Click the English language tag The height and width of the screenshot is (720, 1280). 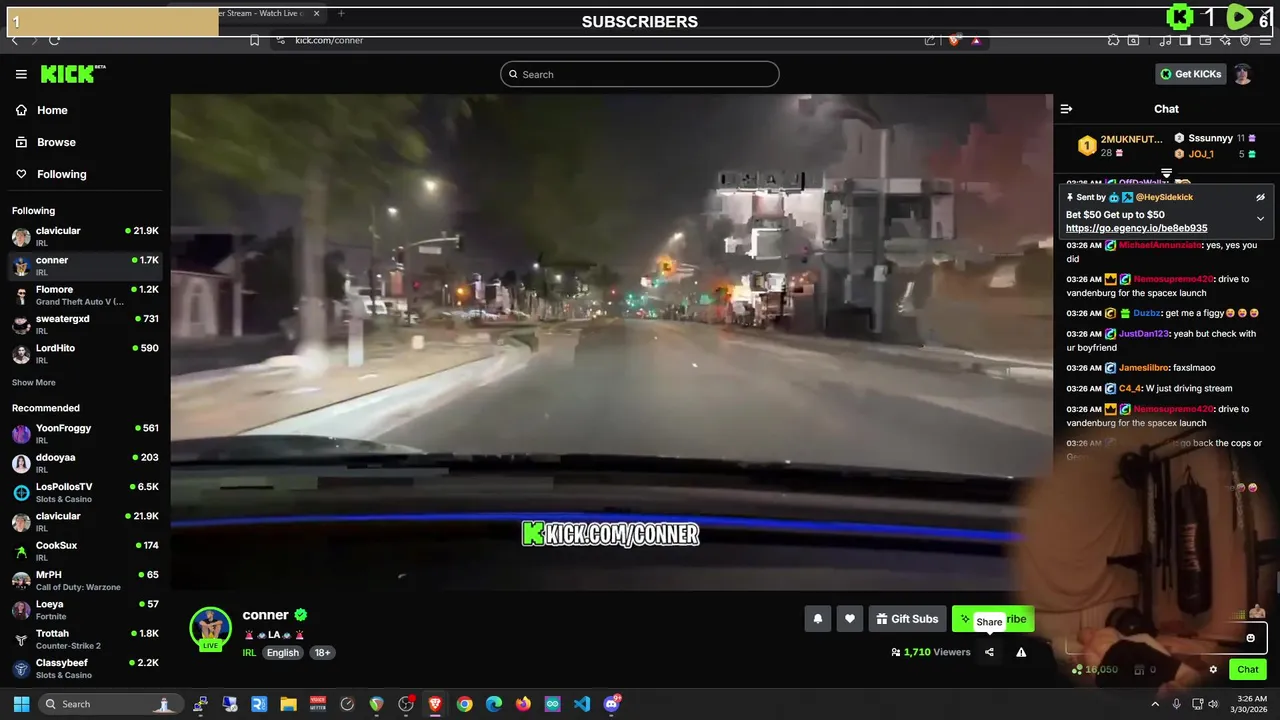click(282, 653)
